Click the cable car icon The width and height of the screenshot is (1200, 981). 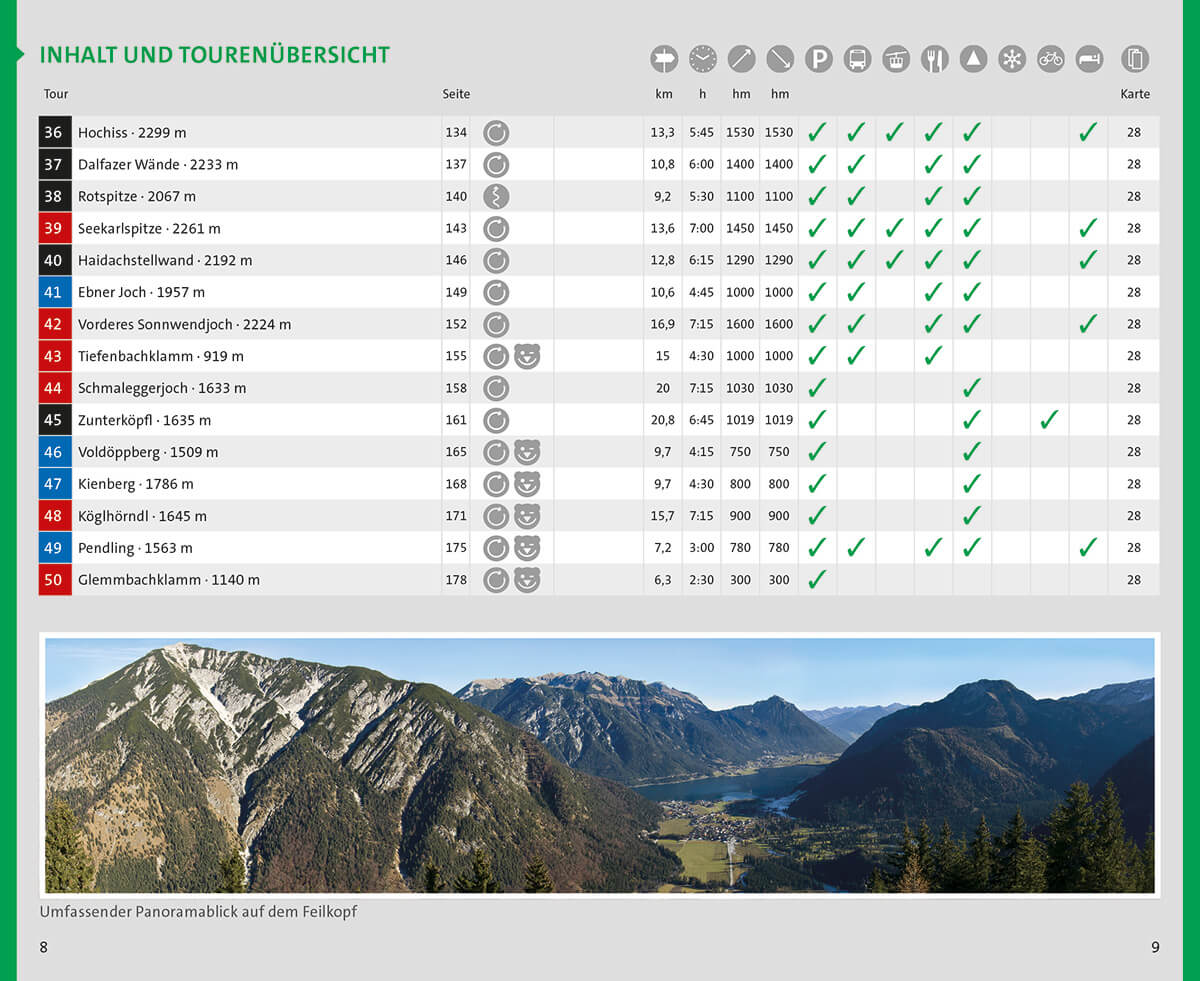click(x=896, y=59)
